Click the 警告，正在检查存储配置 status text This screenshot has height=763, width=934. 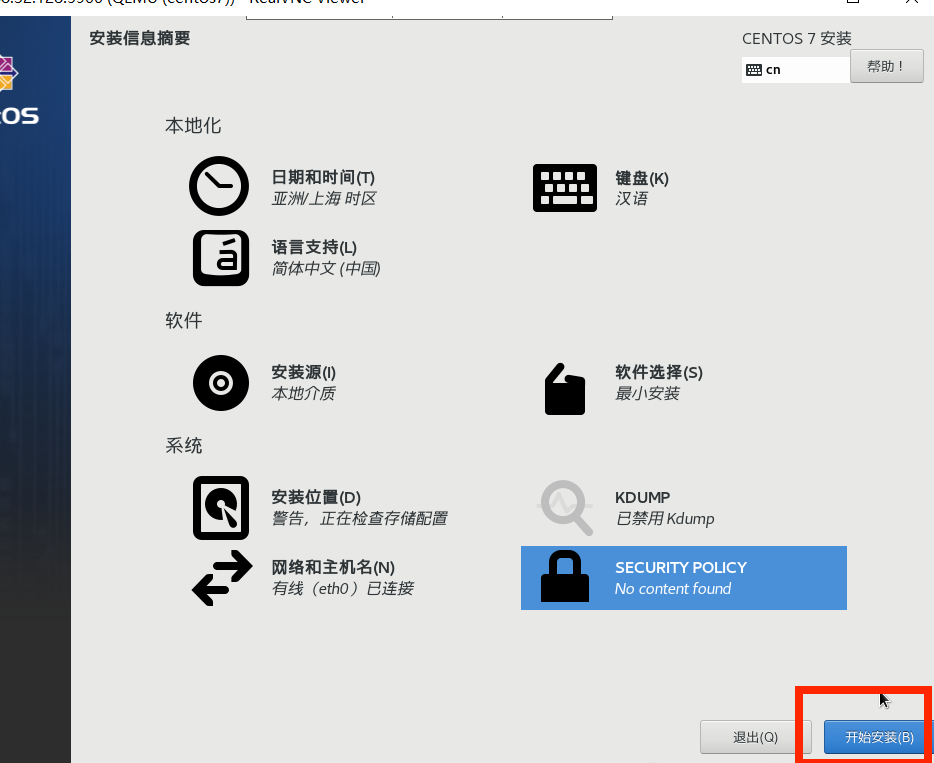359,518
